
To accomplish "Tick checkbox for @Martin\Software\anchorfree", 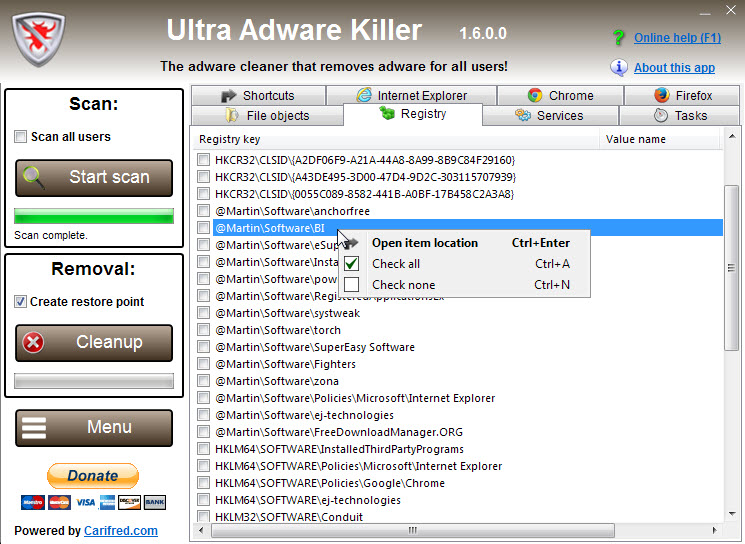I will pos(203,210).
